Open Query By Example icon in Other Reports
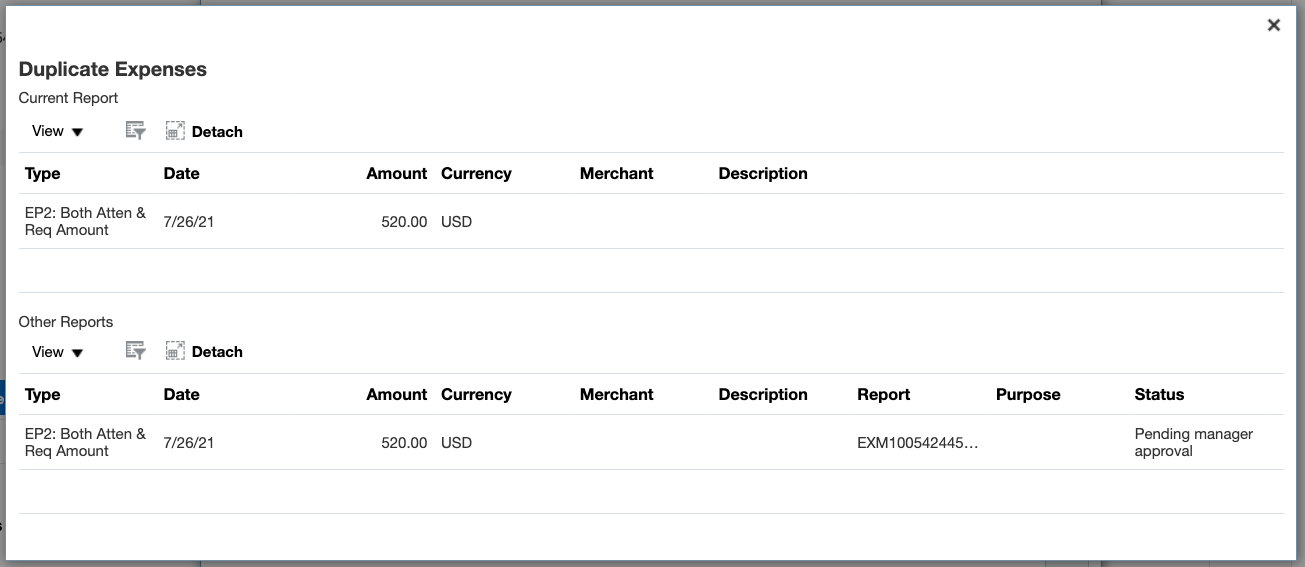 [x=136, y=351]
